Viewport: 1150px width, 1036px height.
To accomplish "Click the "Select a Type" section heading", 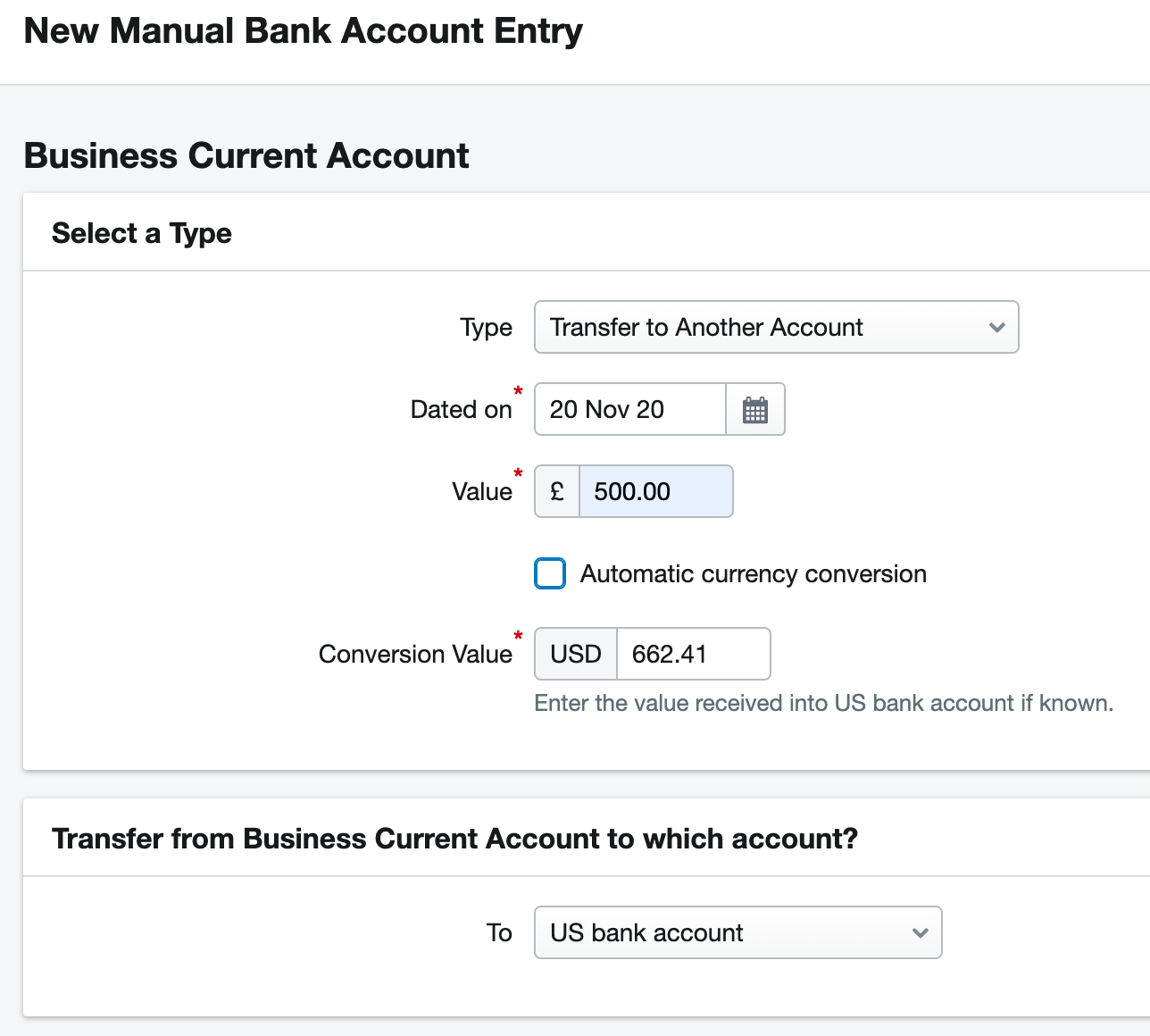I will 142,233.
